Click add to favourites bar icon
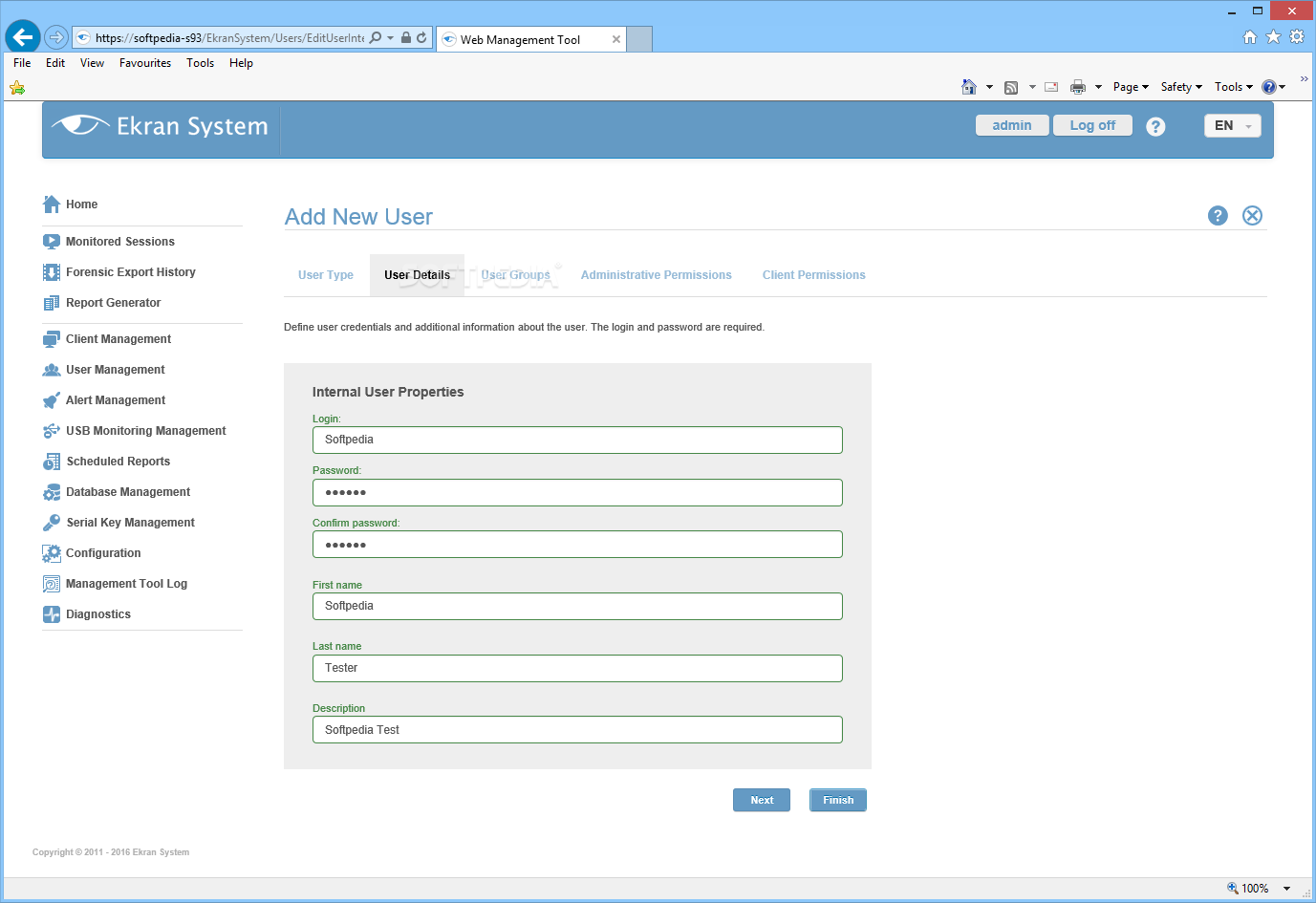Image resolution: width=1316 pixels, height=903 pixels. pos(17,88)
